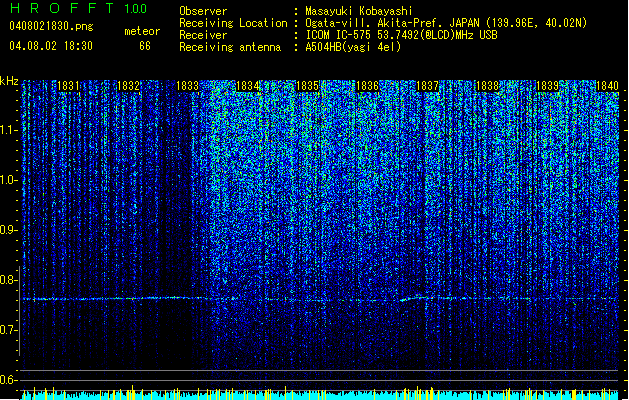
Task: Click the observer name Masayuki Kobayashi
Action: coord(359,11)
